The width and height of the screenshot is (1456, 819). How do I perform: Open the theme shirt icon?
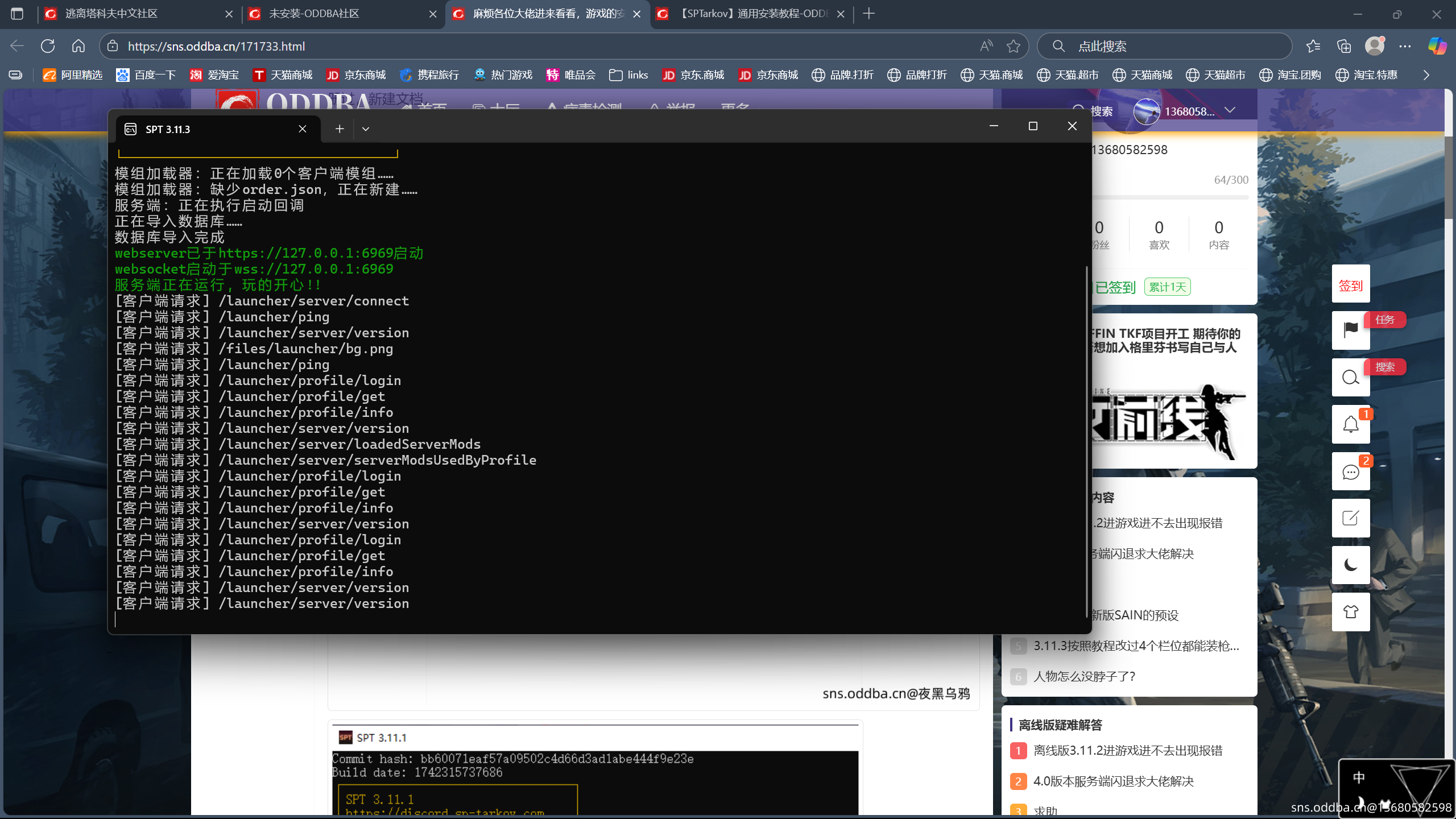[x=1351, y=612]
